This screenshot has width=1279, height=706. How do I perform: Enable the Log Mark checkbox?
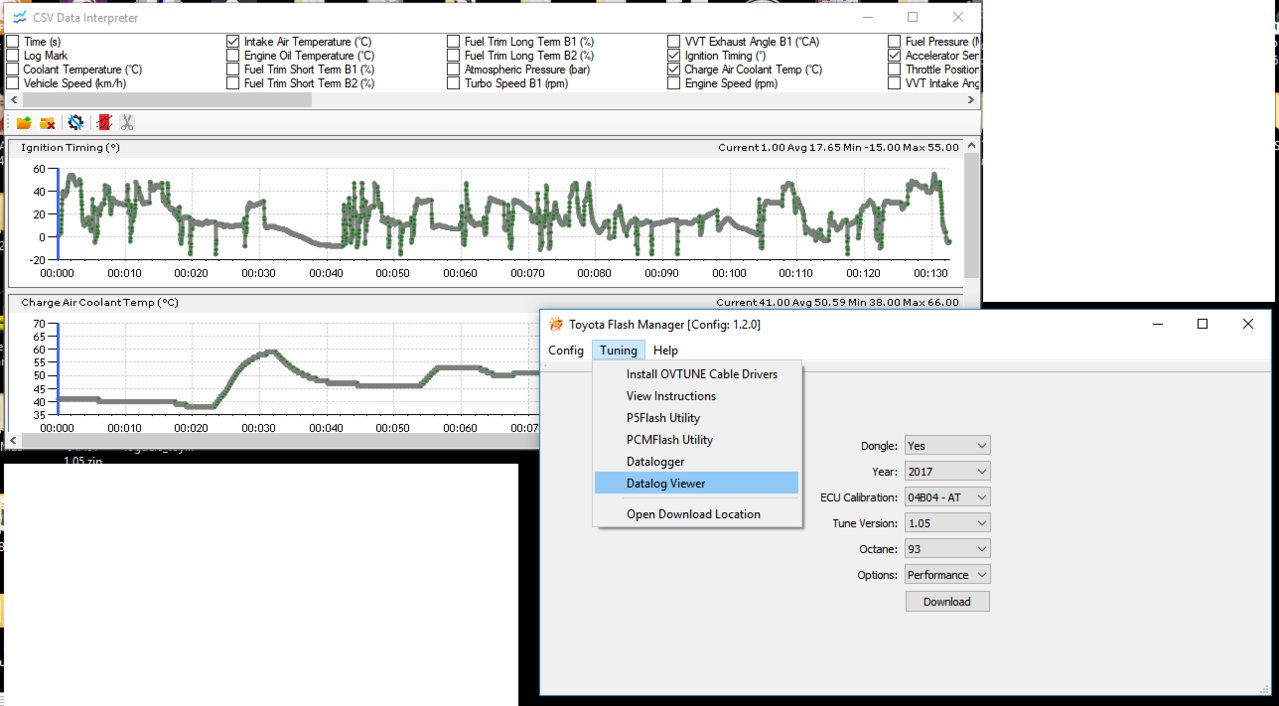coord(13,56)
